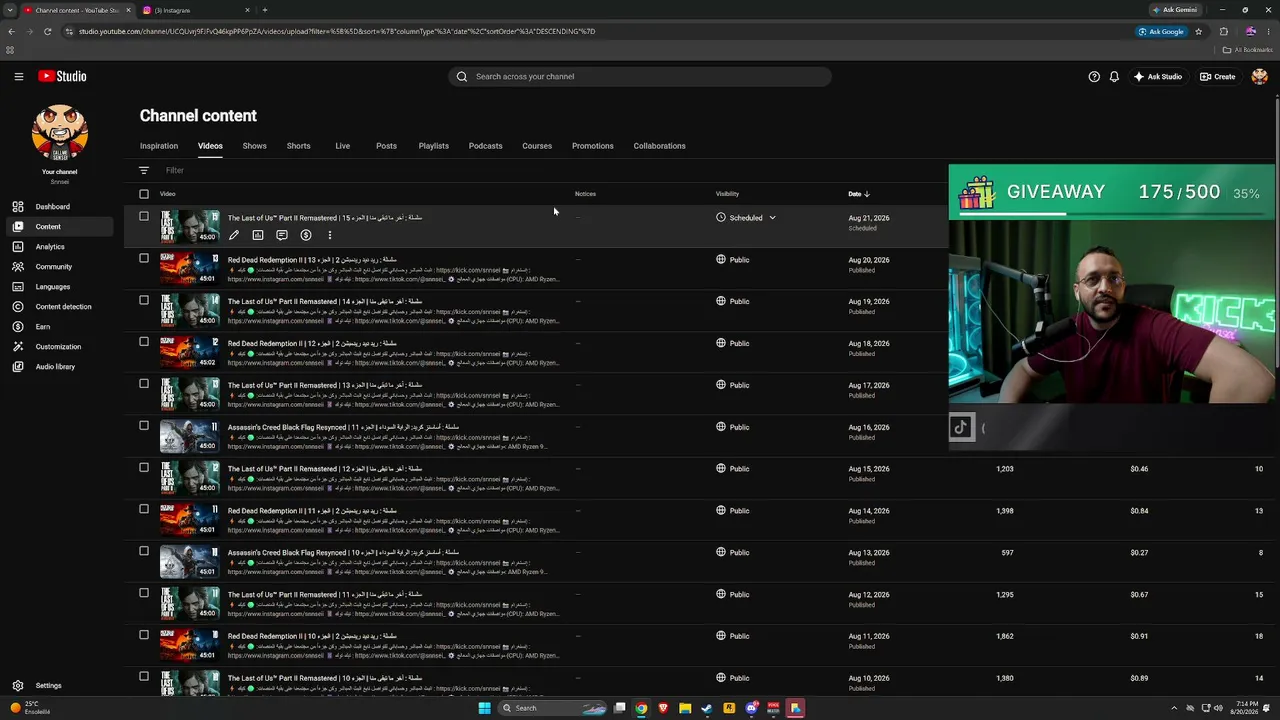Open the Courses tab
Viewport: 1280px width, 720px height.
click(537, 146)
